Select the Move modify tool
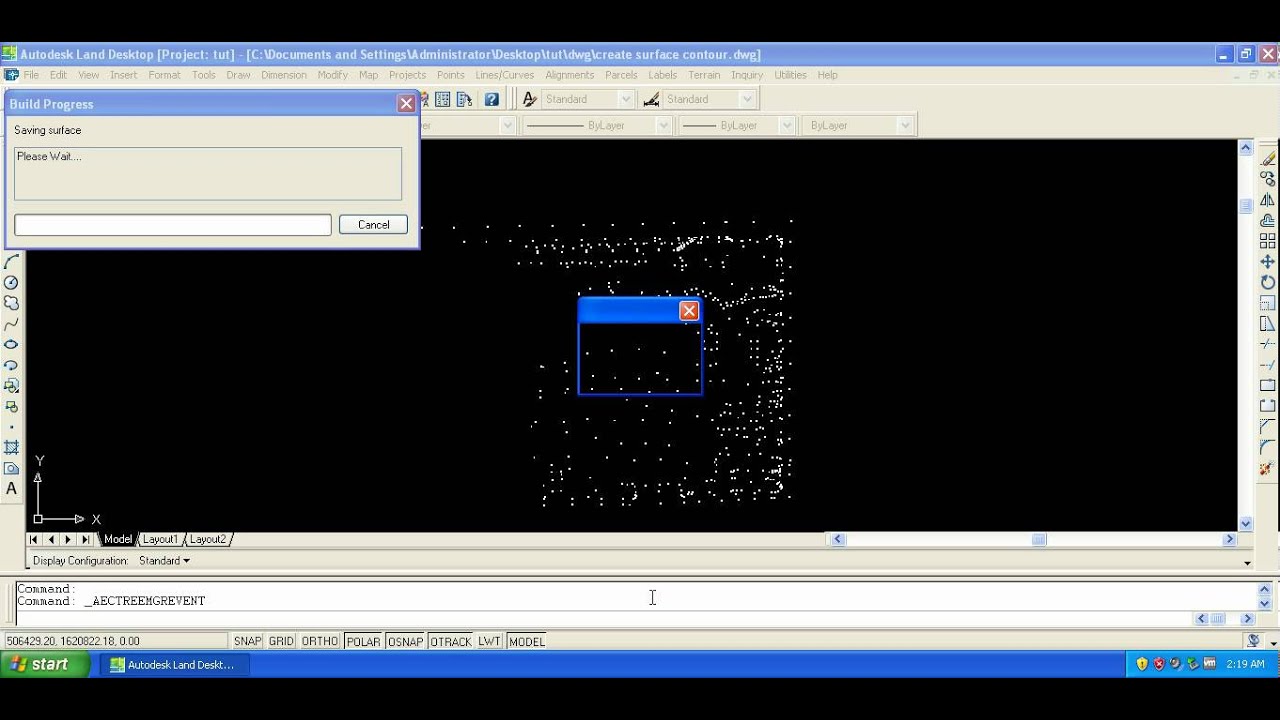This screenshot has height=720, width=1280. pos(1267,262)
